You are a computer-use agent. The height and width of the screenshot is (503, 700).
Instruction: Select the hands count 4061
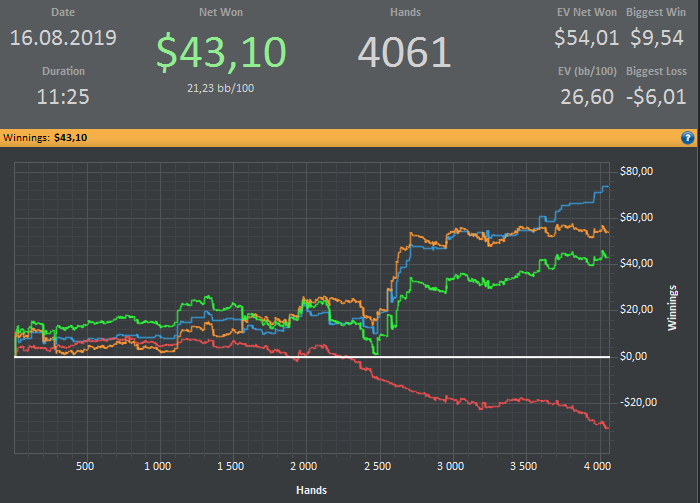(x=404, y=53)
